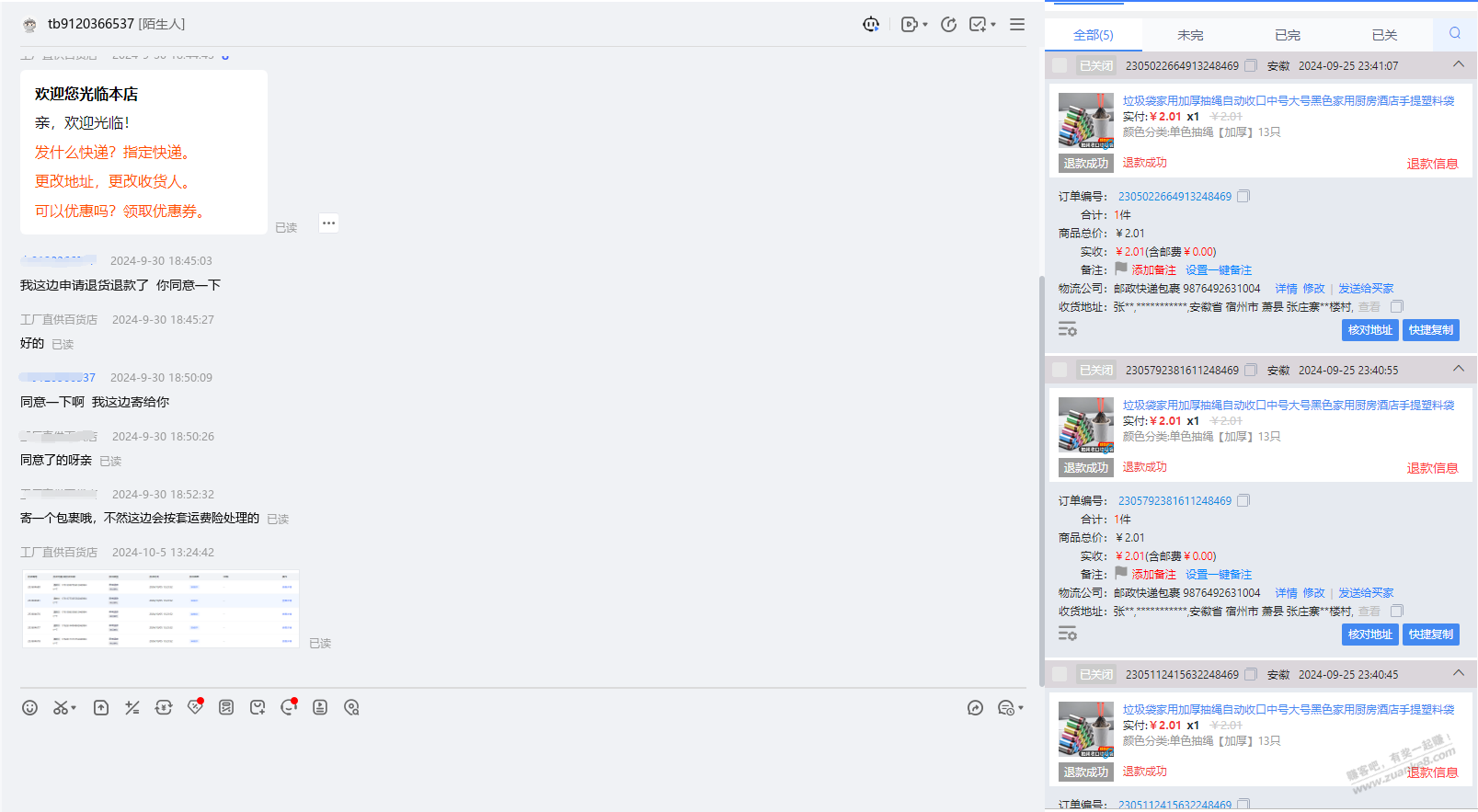Click 快捷复制 button in second order
1478x812 pixels.
pyautogui.click(x=1431, y=635)
